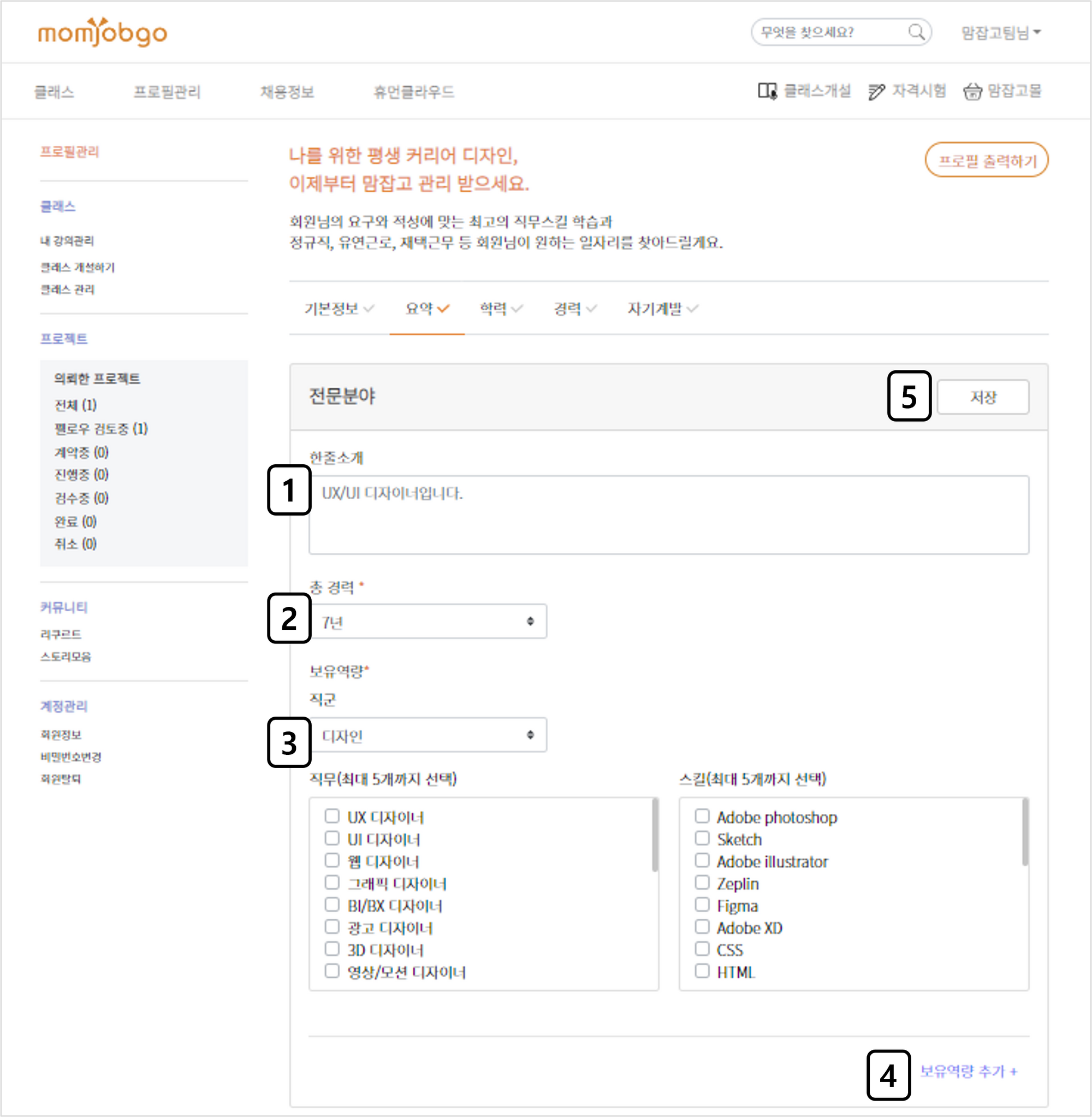The height and width of the screenshot is (1117, 1092).
Task: Click the checkmark next to 요약 tab
Action: (x=443, y=309)
